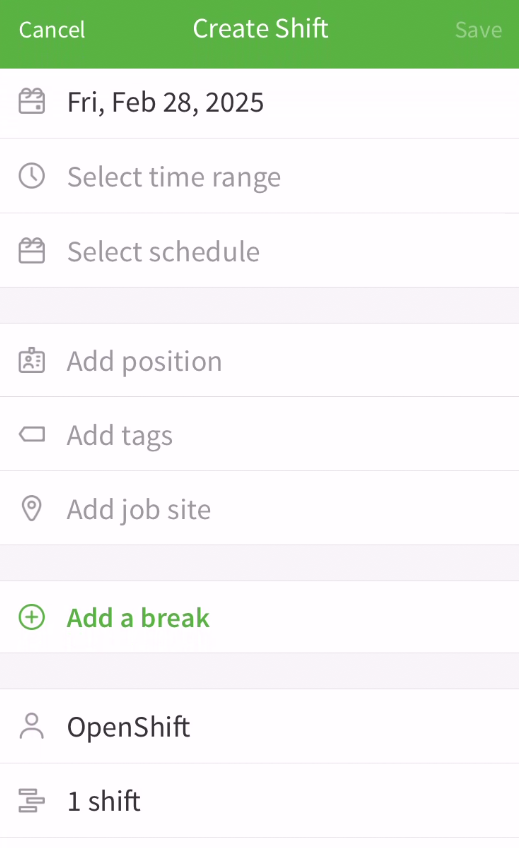
Task: Tap the clock icon for time range
Action: tap(32, 176)
